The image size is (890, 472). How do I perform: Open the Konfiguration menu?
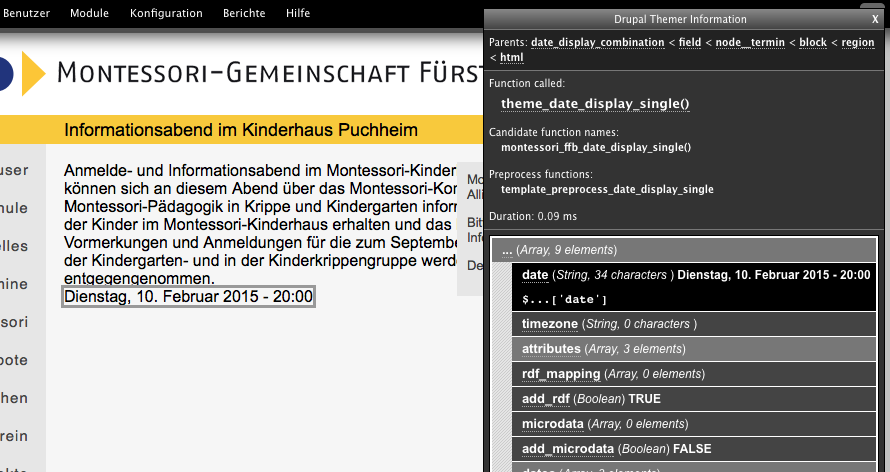[x=166, y=13]
